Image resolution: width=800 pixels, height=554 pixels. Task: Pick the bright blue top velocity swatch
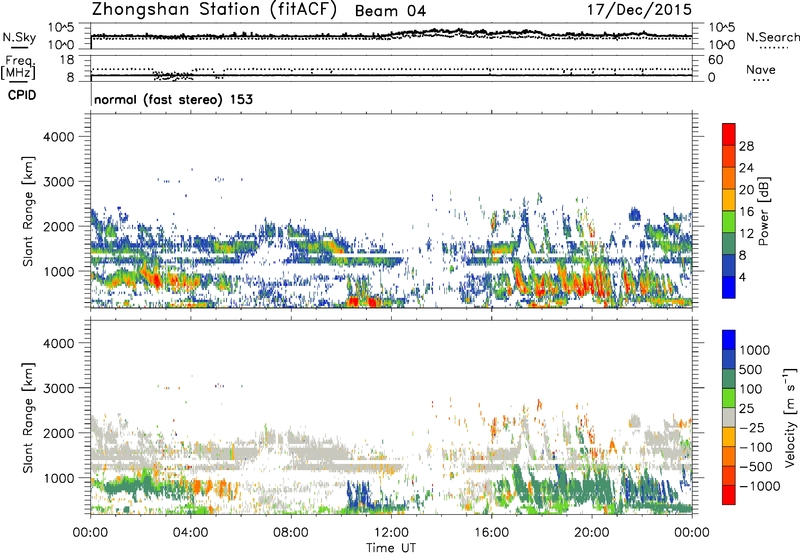(x=729, y=340)
